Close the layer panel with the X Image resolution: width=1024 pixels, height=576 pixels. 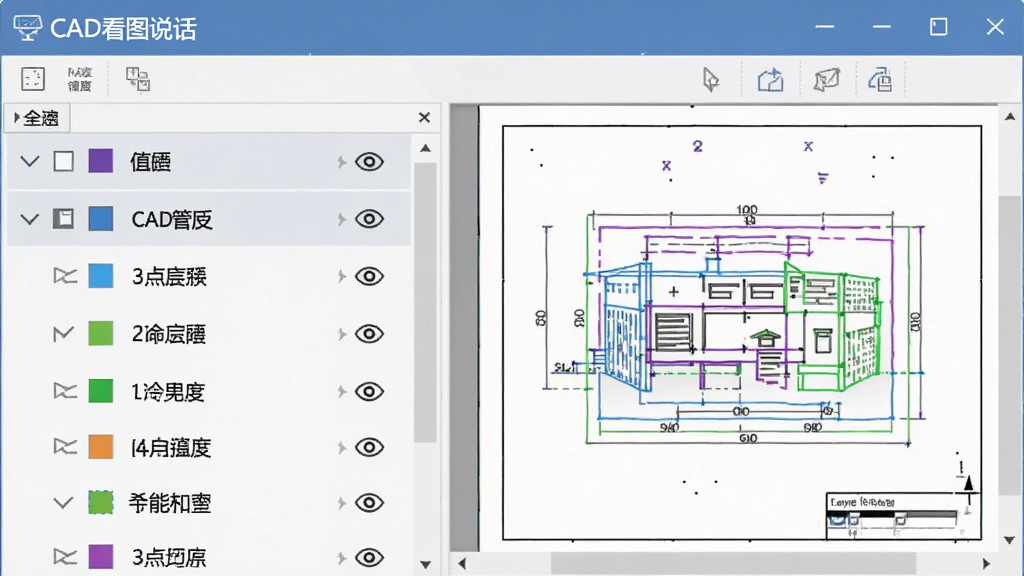[x=424, y=118]
